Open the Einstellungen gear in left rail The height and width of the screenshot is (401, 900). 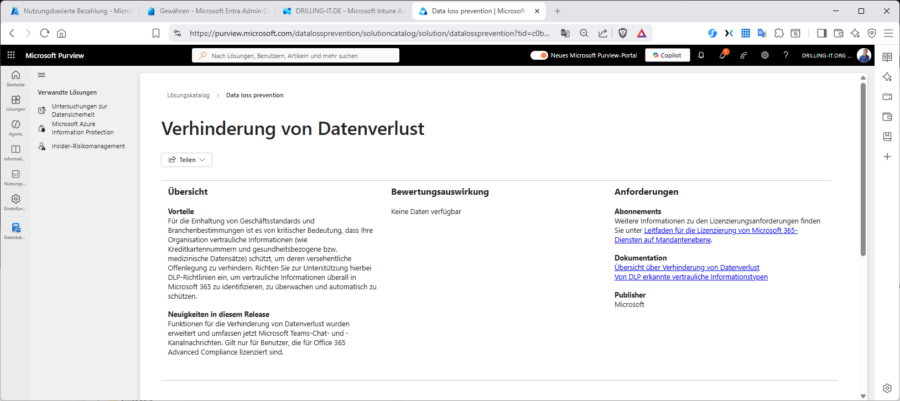15,201
